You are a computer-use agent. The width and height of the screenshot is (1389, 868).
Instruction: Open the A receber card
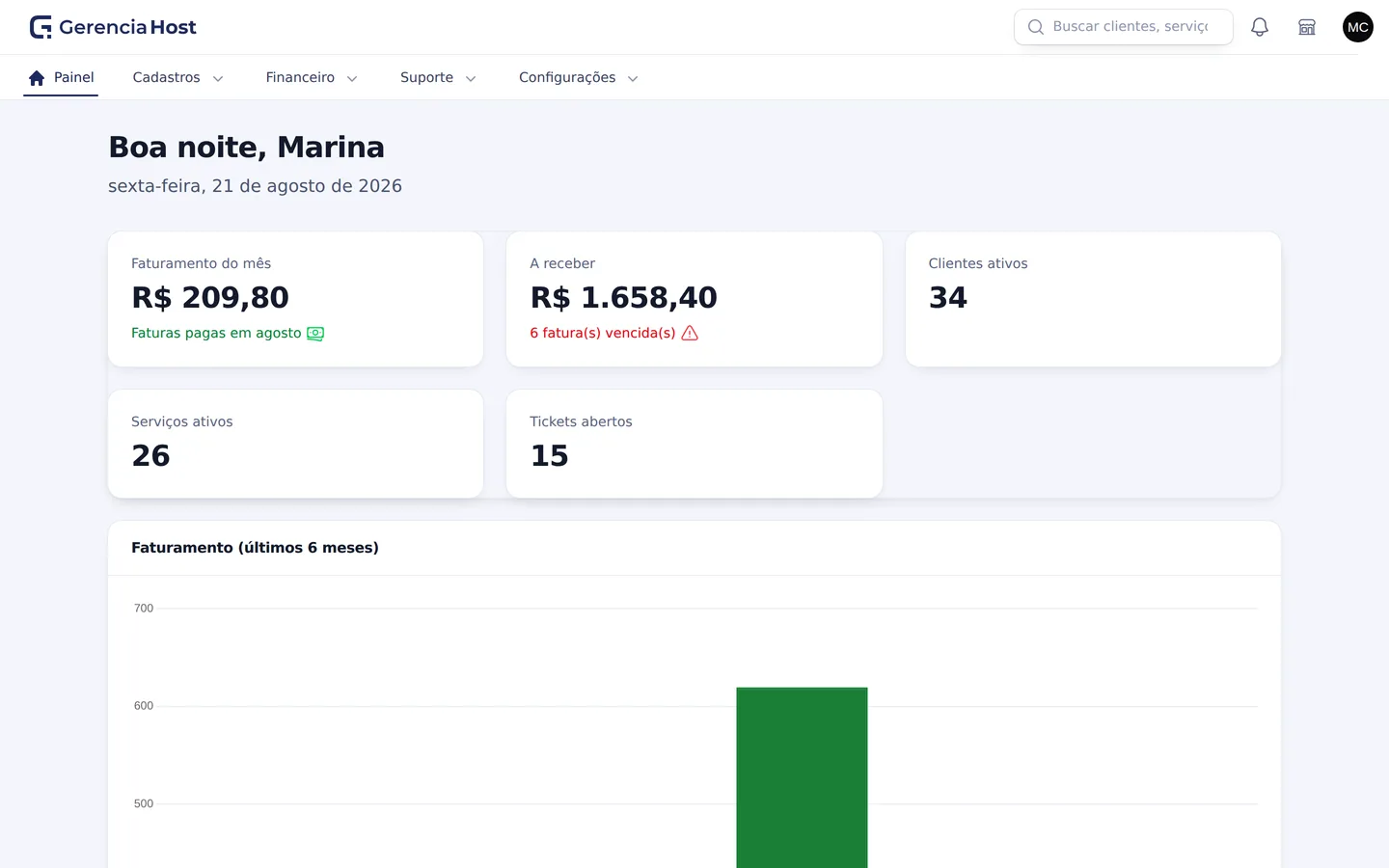pos(694,299)
